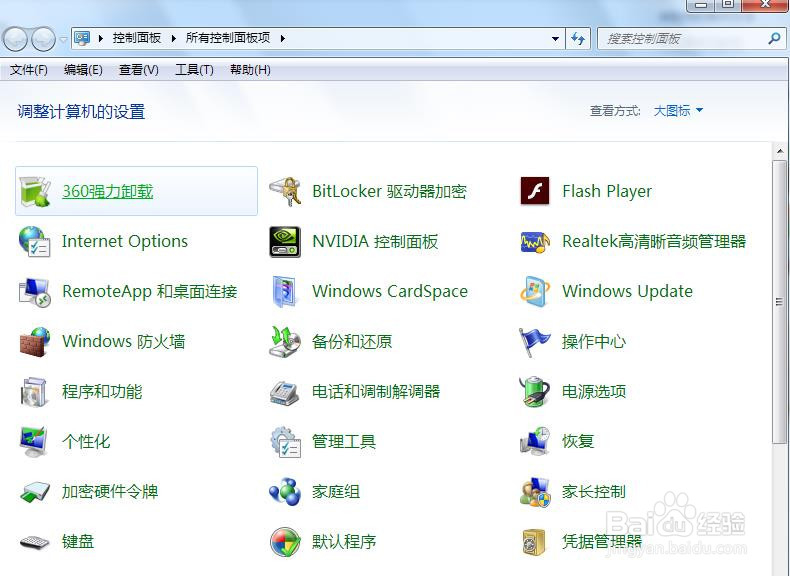Click the Forward navigation button
This screenshot has height=576, width=790.
[x=43, y=38]
